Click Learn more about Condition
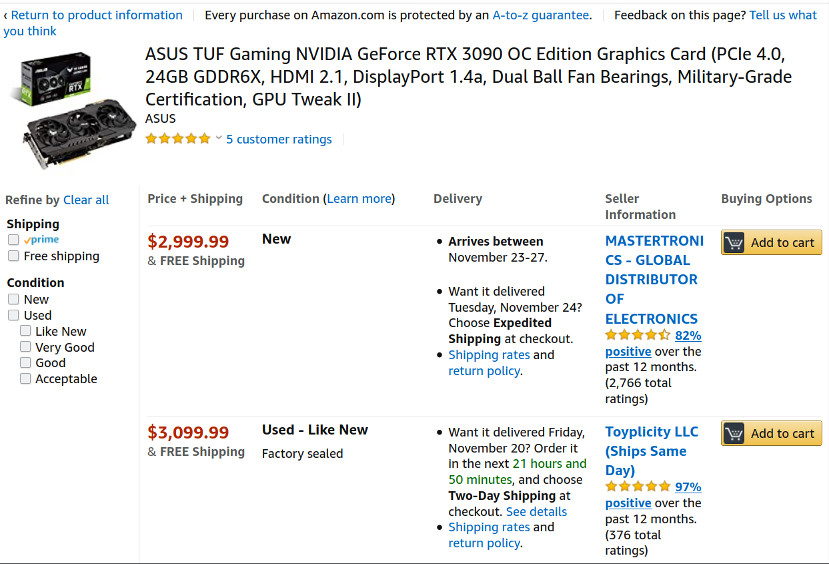 359,199
